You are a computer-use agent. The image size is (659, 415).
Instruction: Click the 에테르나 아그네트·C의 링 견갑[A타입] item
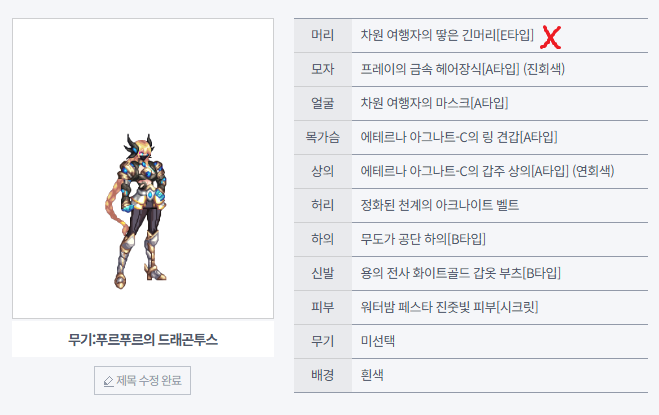click(x=459, y=138)
